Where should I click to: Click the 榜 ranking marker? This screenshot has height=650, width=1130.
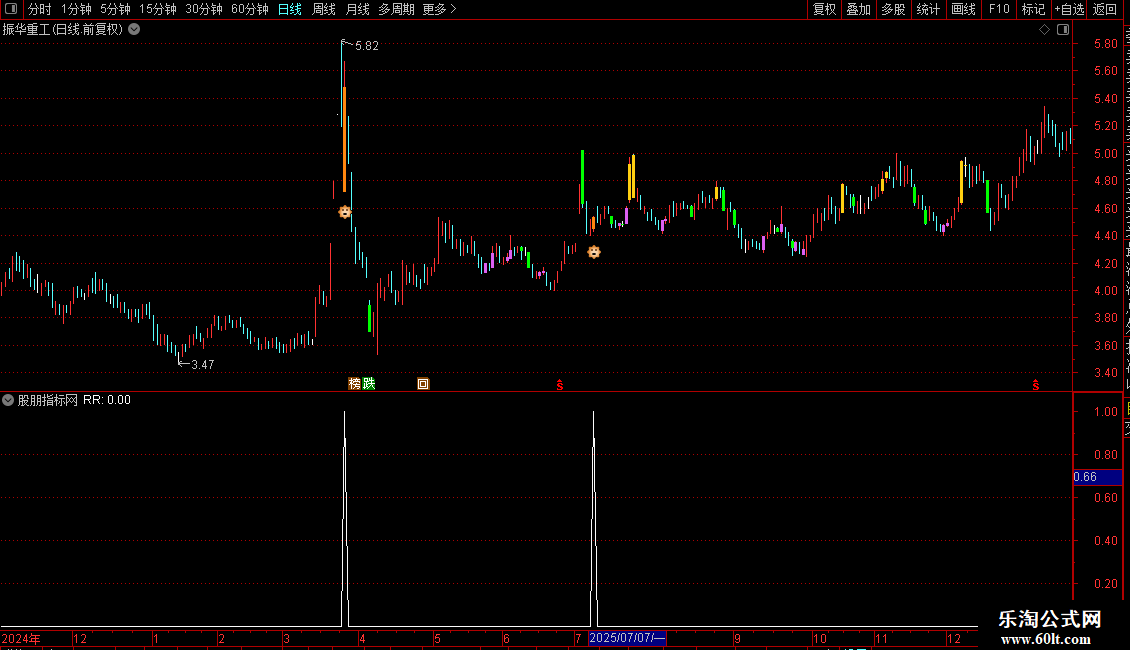coord(355,383)
